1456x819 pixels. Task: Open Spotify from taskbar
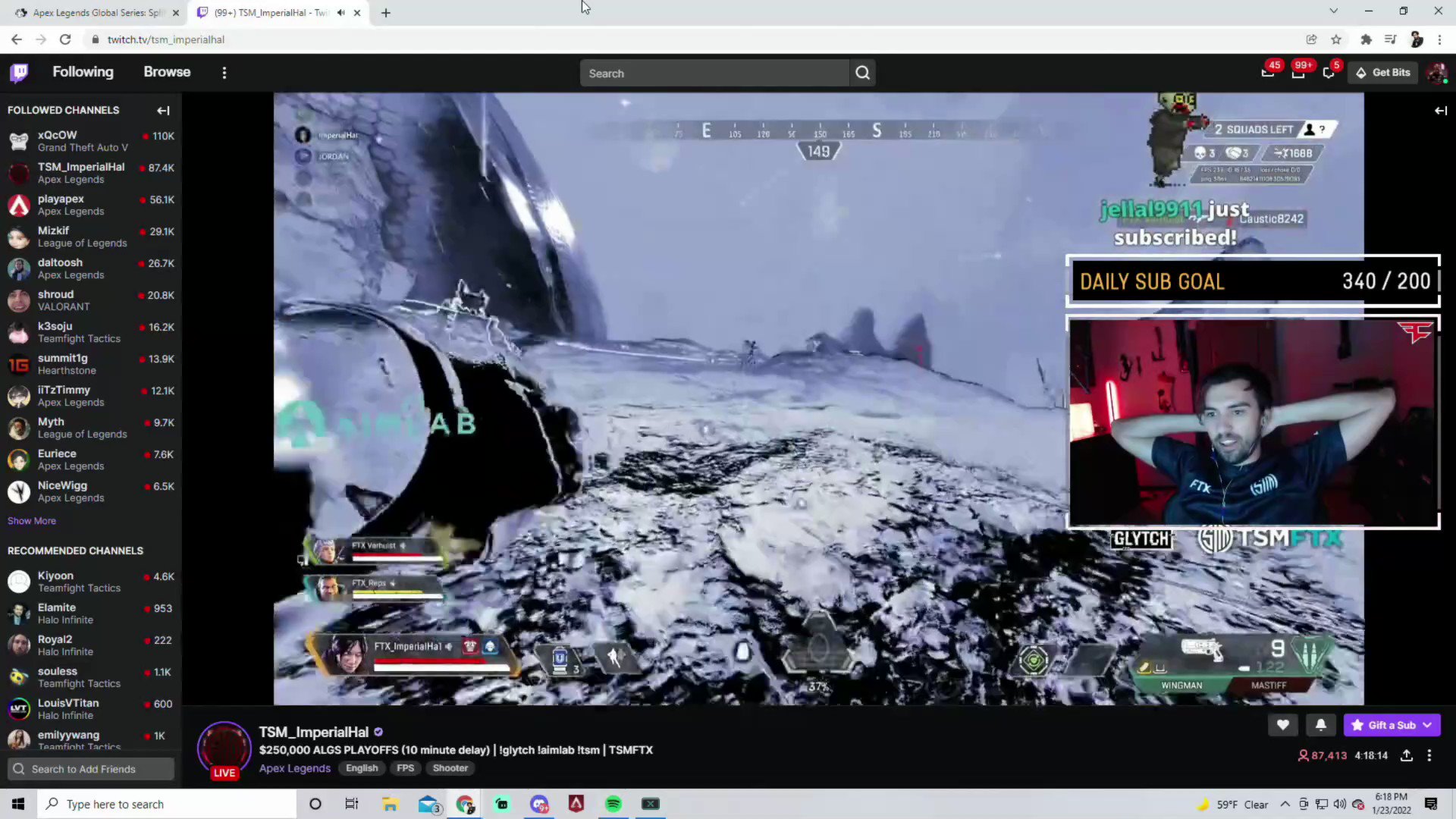pos(613,804)
